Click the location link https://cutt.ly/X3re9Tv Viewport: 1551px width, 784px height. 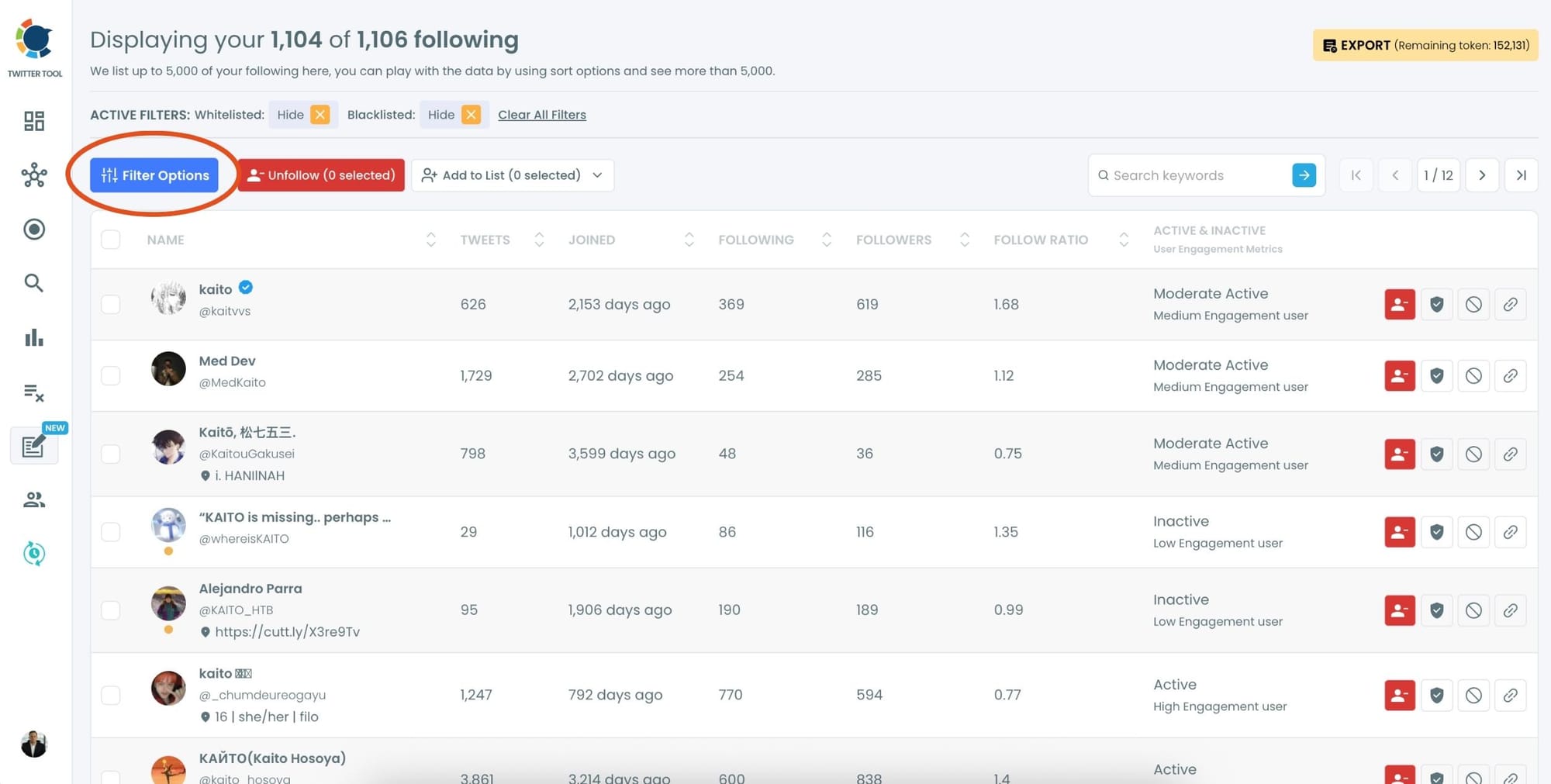[287, 632]
